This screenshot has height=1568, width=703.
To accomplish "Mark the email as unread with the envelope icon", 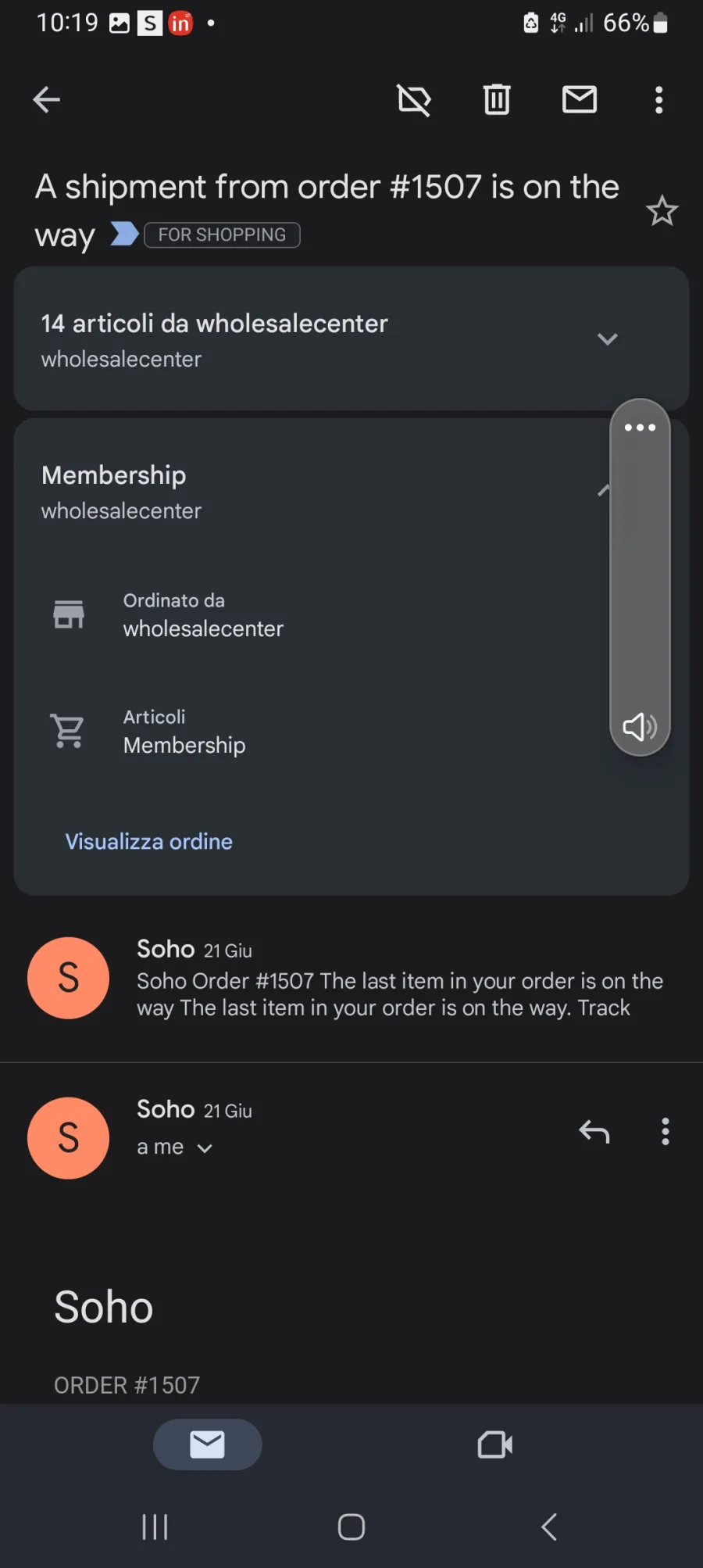I will coord(580,99).
